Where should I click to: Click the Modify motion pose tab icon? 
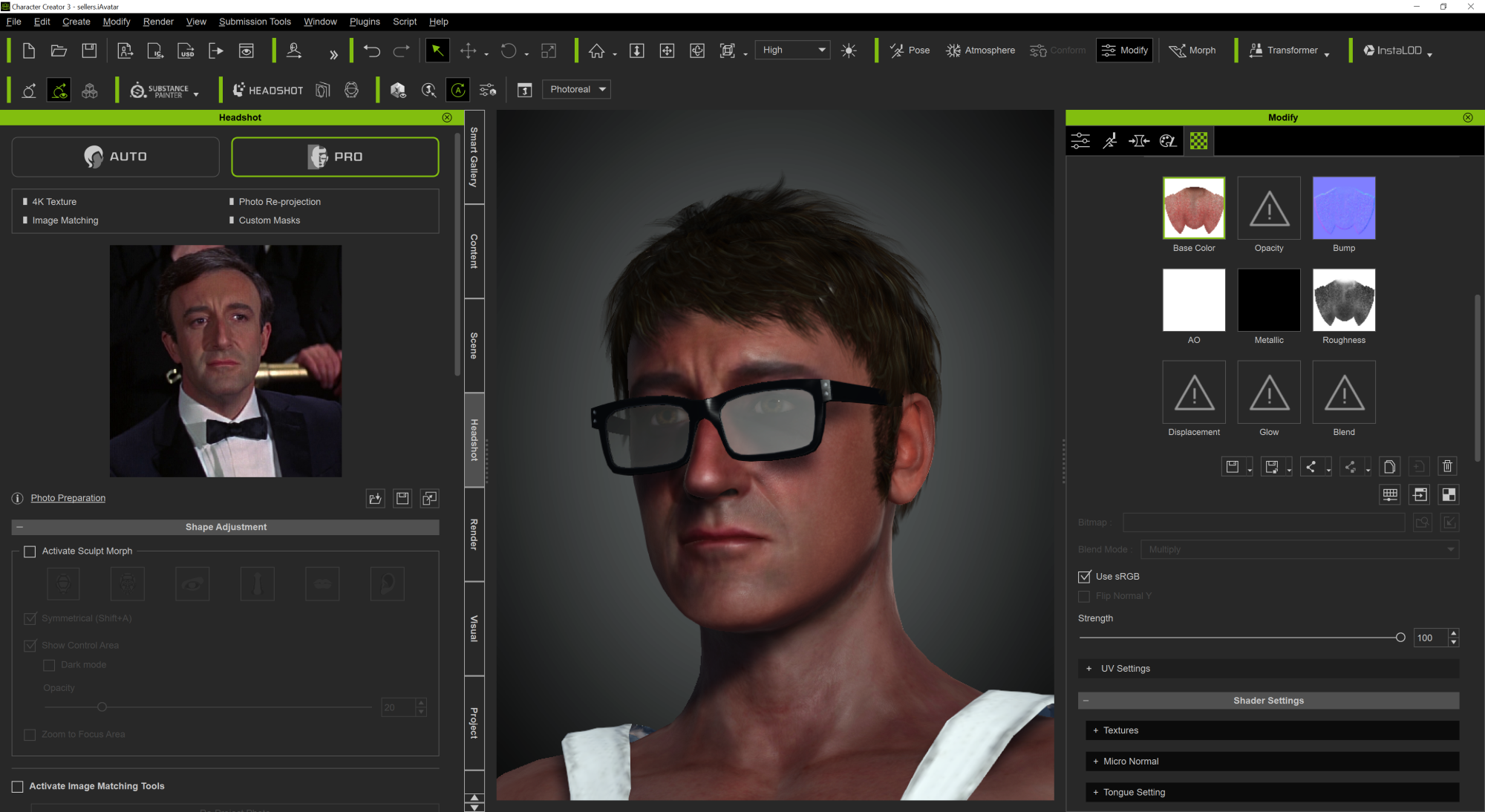pos(1110,141)
